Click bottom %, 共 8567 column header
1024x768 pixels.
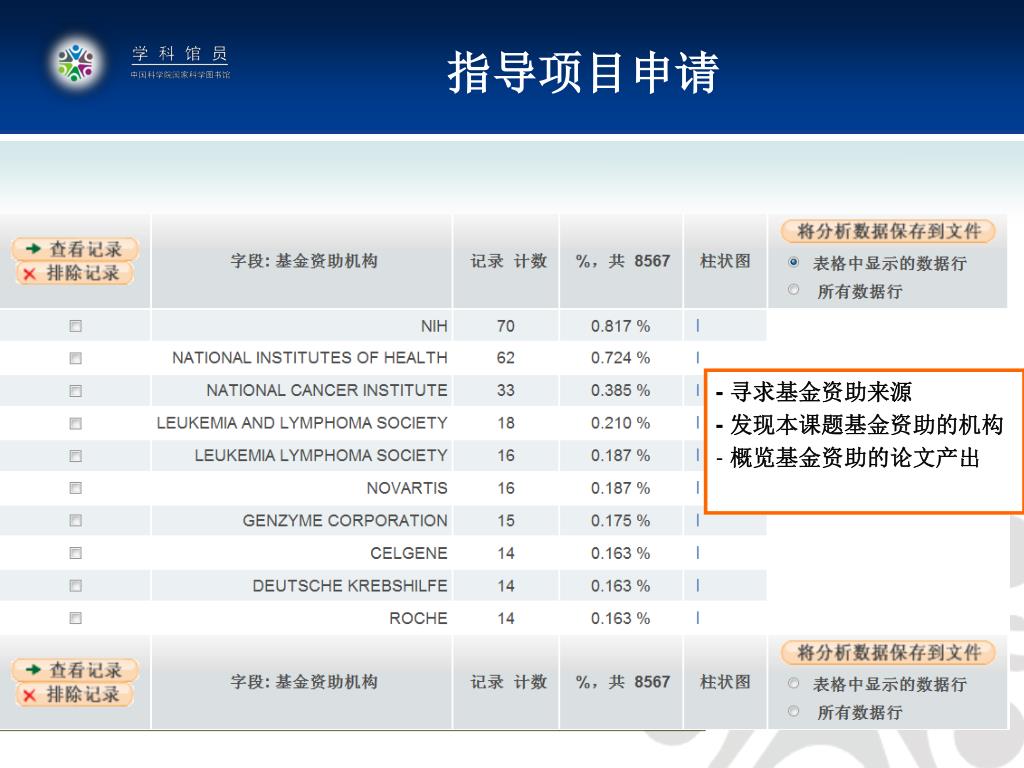pos(623,682)
